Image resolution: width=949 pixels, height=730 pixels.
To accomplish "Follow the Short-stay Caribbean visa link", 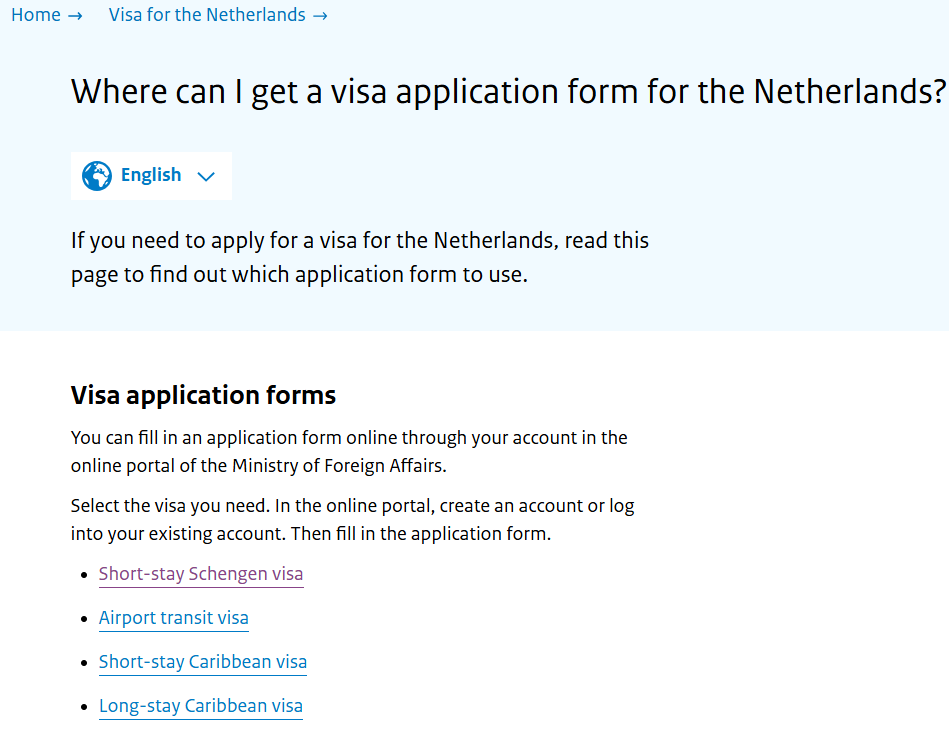I will click(203, 662).
